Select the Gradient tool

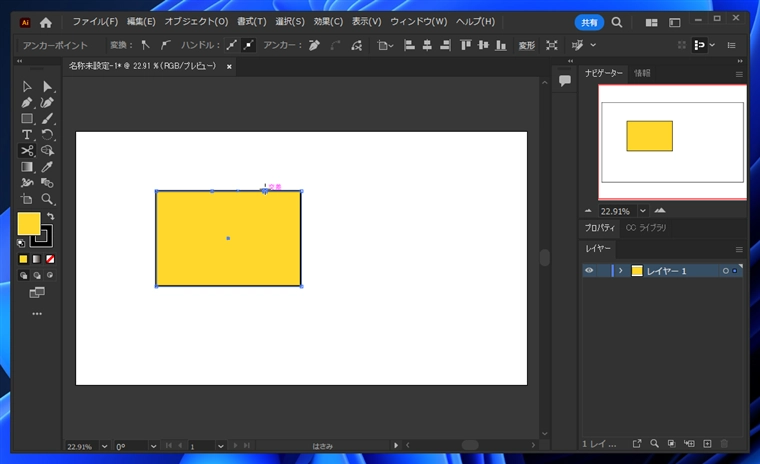click(x=27, y=167)
